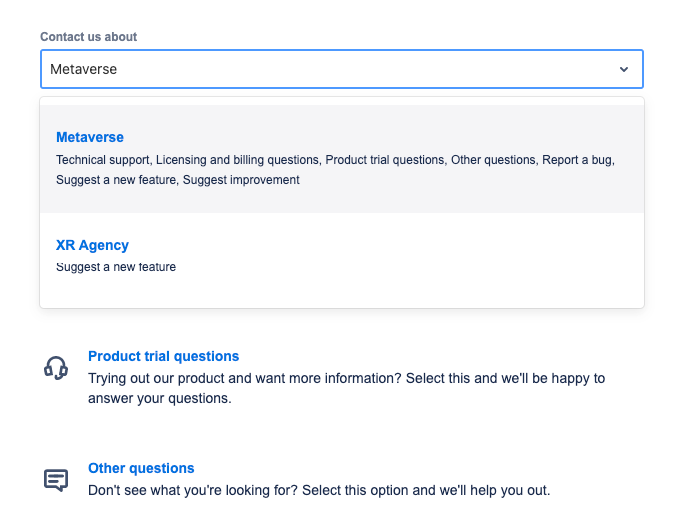This screenshot has width=684, height=518.
Task: Select the Metaverse option heading in list
Action: [90, 137]
